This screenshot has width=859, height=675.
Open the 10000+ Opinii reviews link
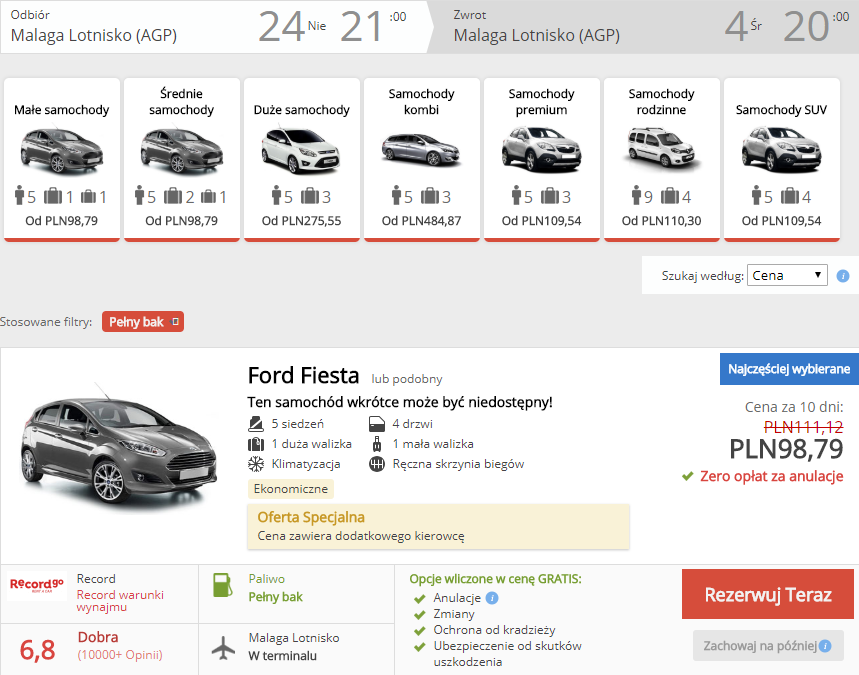coord(120,655)
